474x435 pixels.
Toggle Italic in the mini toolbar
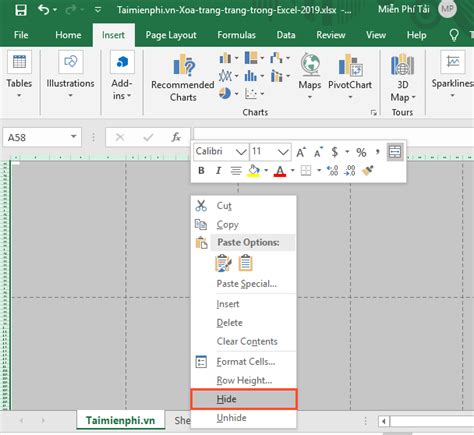(x=218, y=171)
